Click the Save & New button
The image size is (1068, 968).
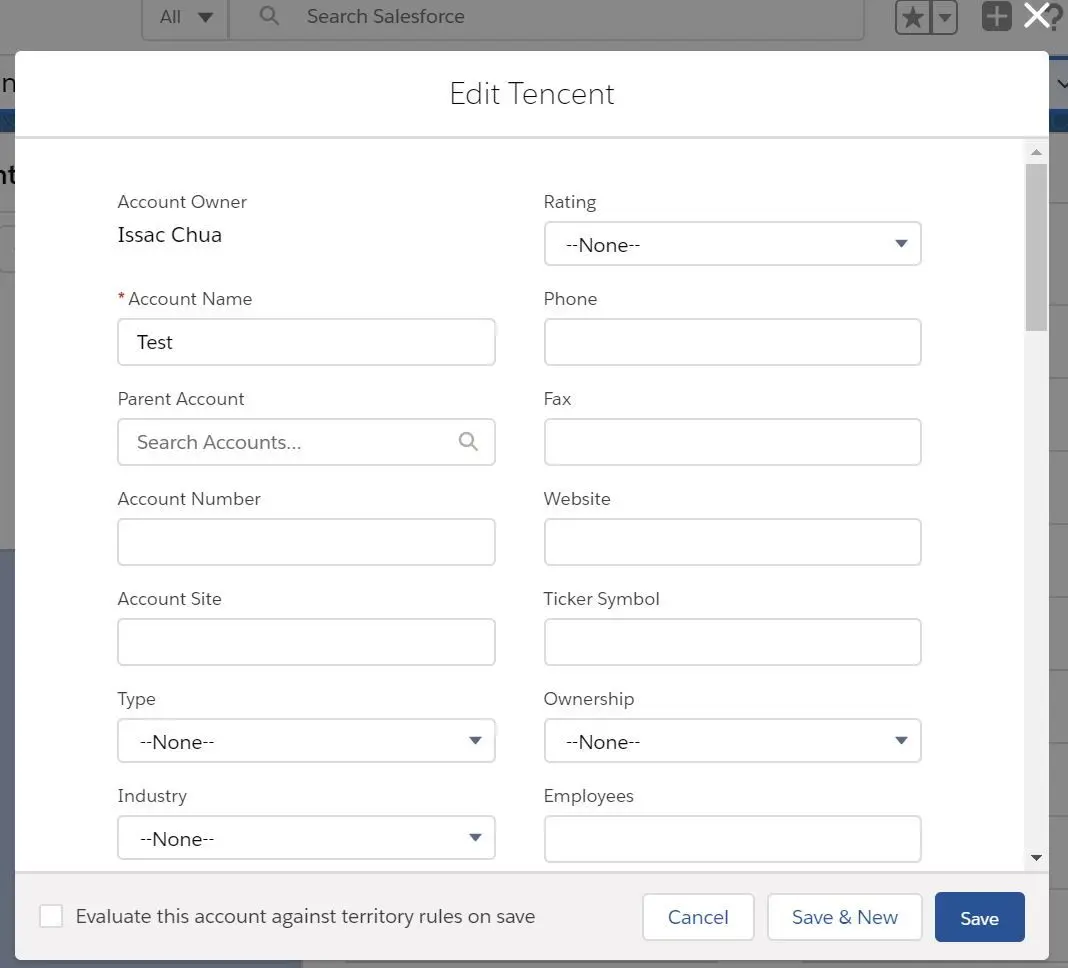(x=845, y=917)
